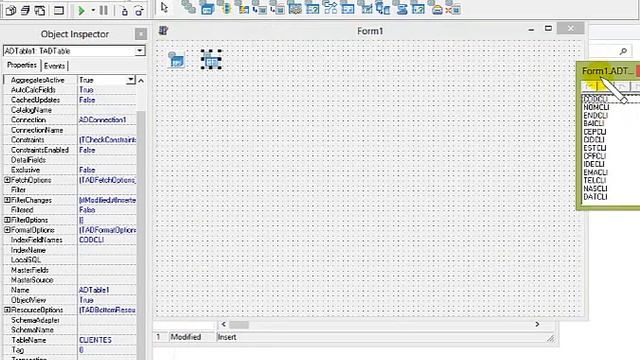Click the search magnifier icon
This screenshot has width=640, height=360.
[623, 51]
